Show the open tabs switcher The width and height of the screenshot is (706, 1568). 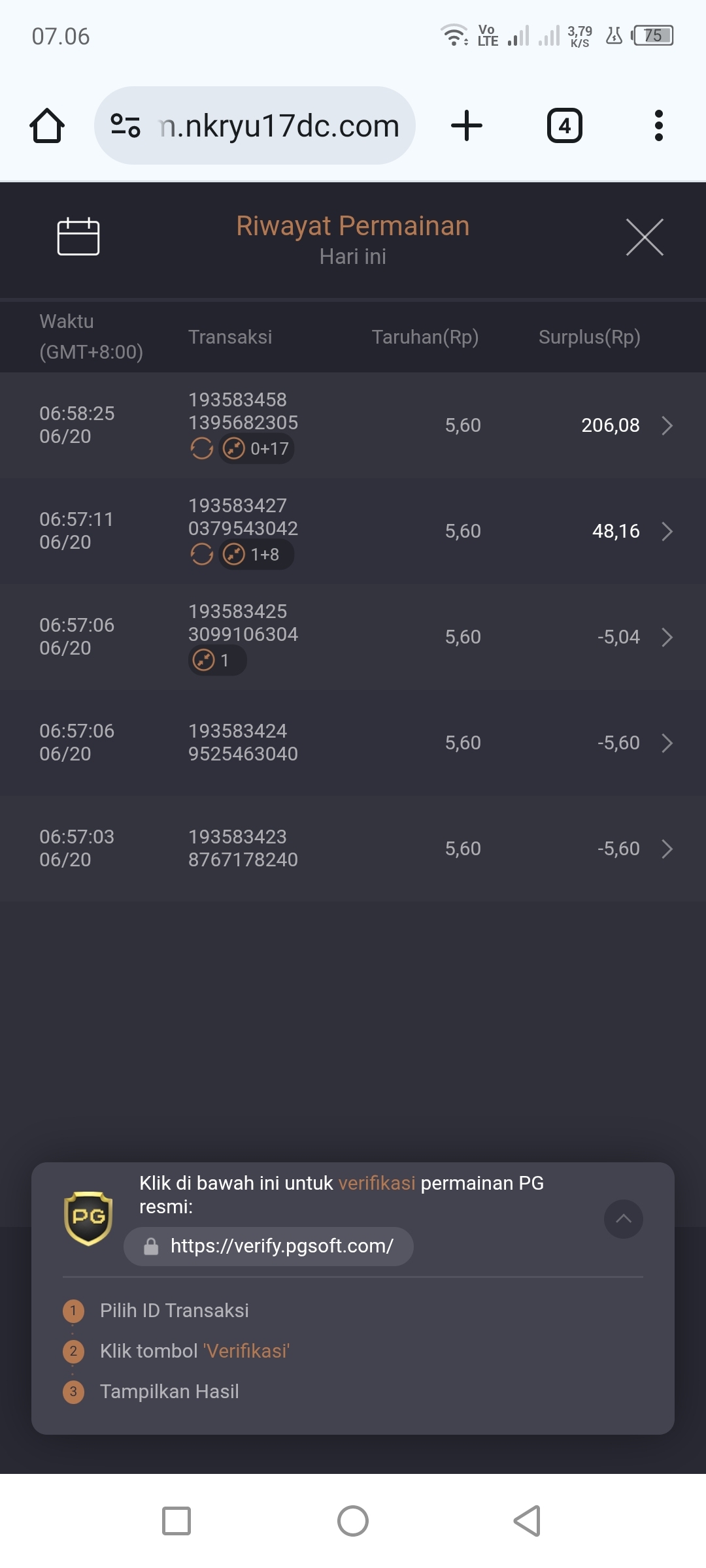pos(565,125)
